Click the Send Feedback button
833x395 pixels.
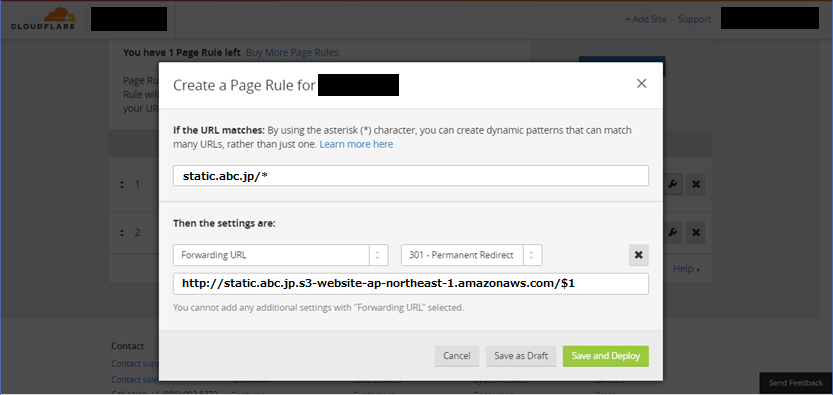coord(796,383)
